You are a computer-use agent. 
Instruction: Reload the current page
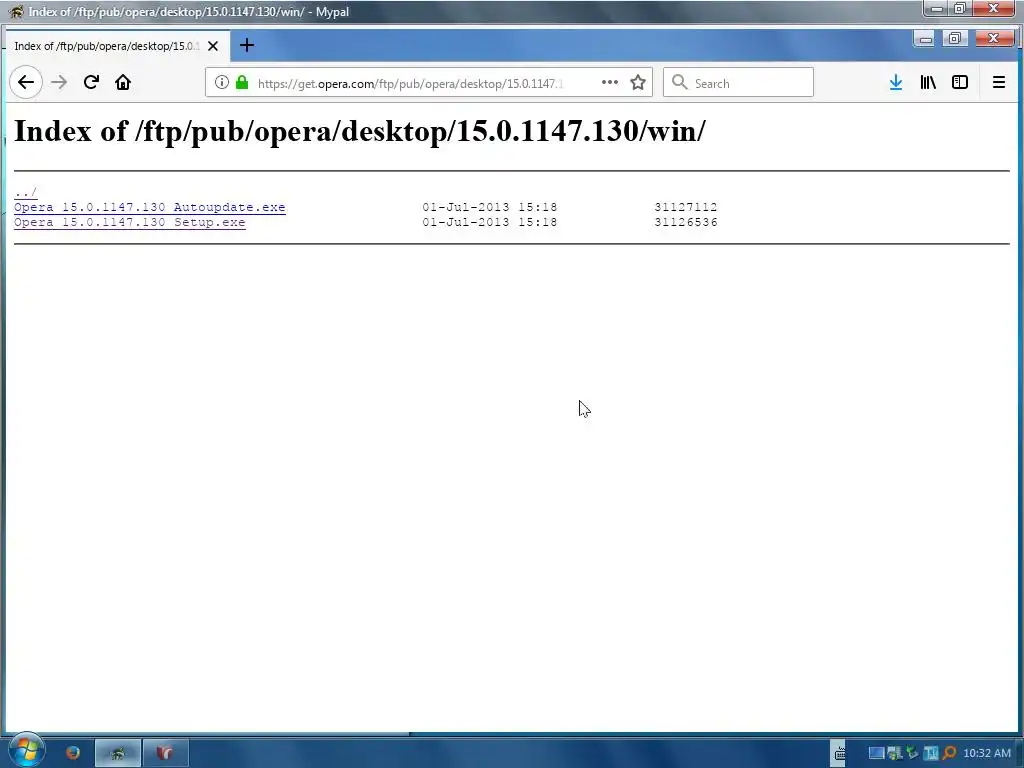coord(91,82)
